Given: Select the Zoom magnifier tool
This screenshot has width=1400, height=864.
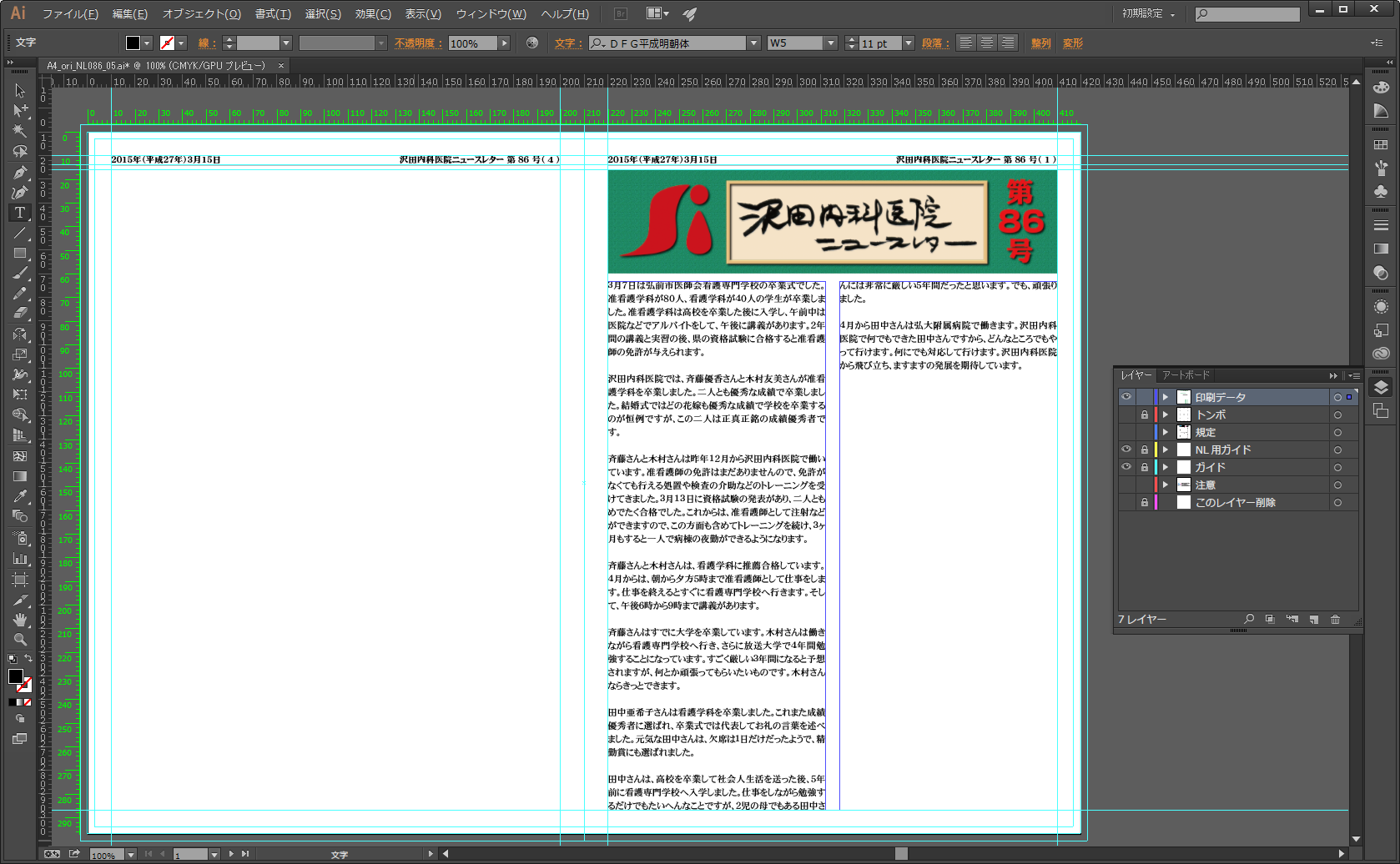Looking at the screenshot, I should (x=20, y=639).
